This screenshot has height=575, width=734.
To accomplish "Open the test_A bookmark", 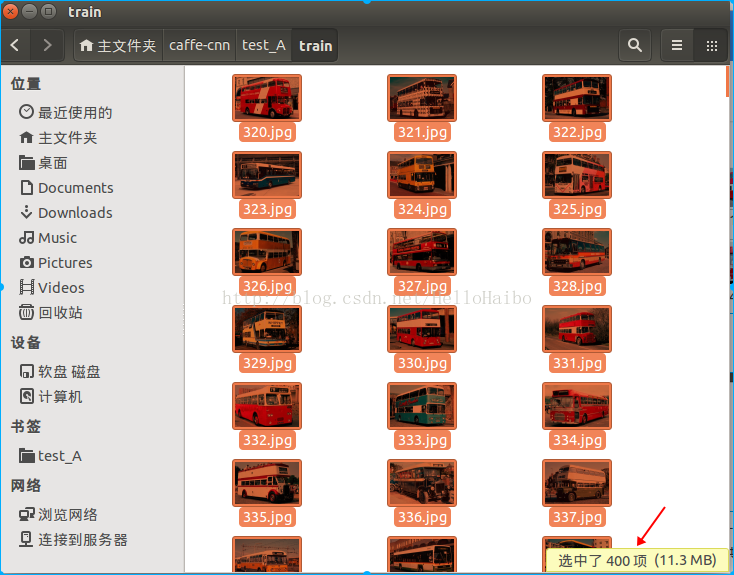I will 93,456.
